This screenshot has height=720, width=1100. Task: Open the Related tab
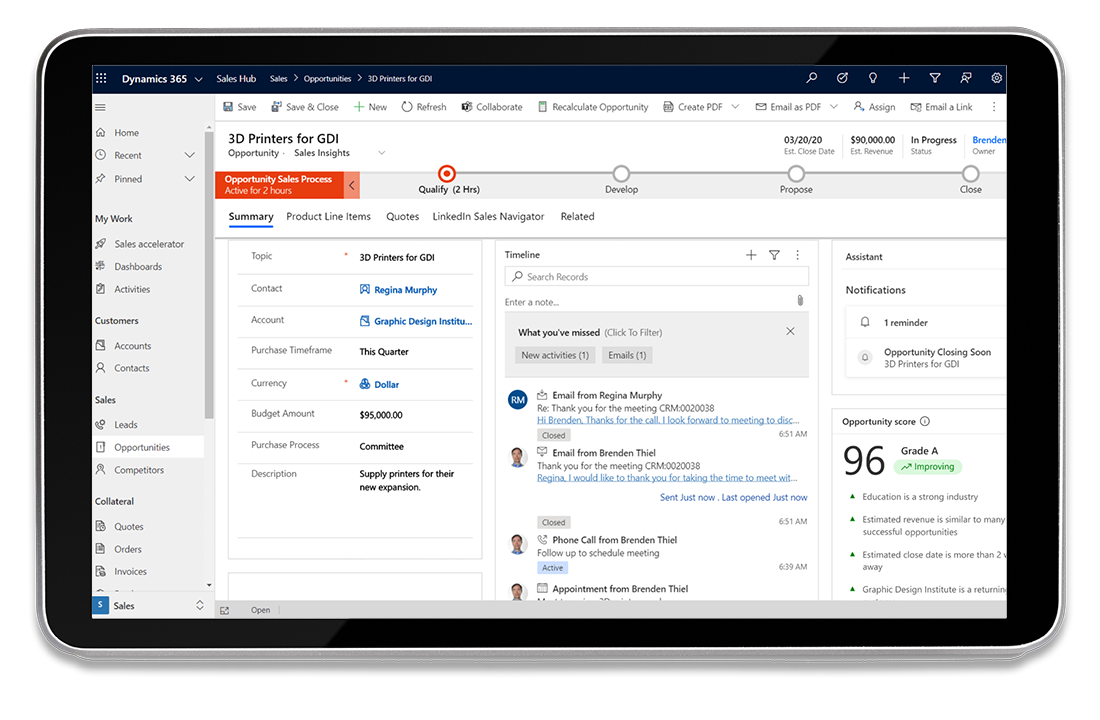click(x=577, y=217)
